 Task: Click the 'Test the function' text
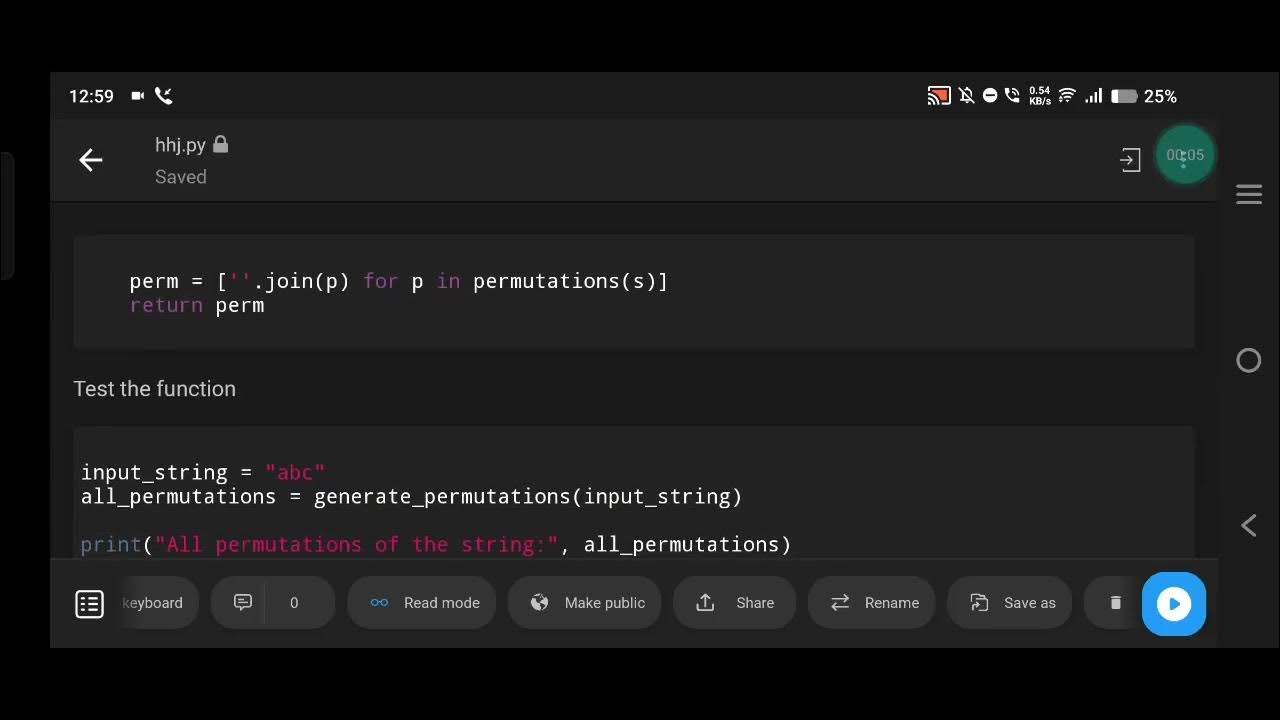pos(155,389)
